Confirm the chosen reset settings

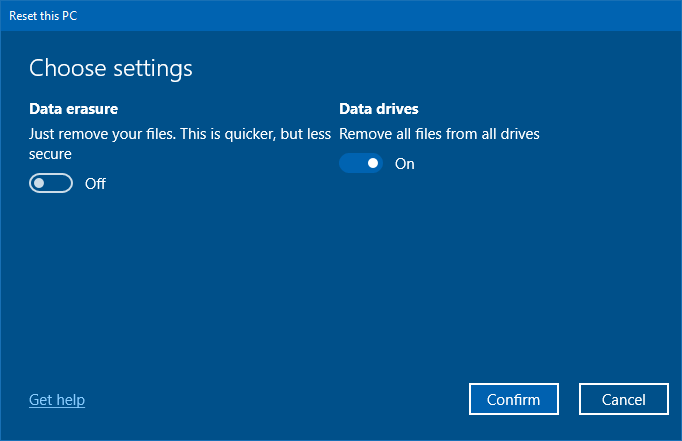pos(513,399)
